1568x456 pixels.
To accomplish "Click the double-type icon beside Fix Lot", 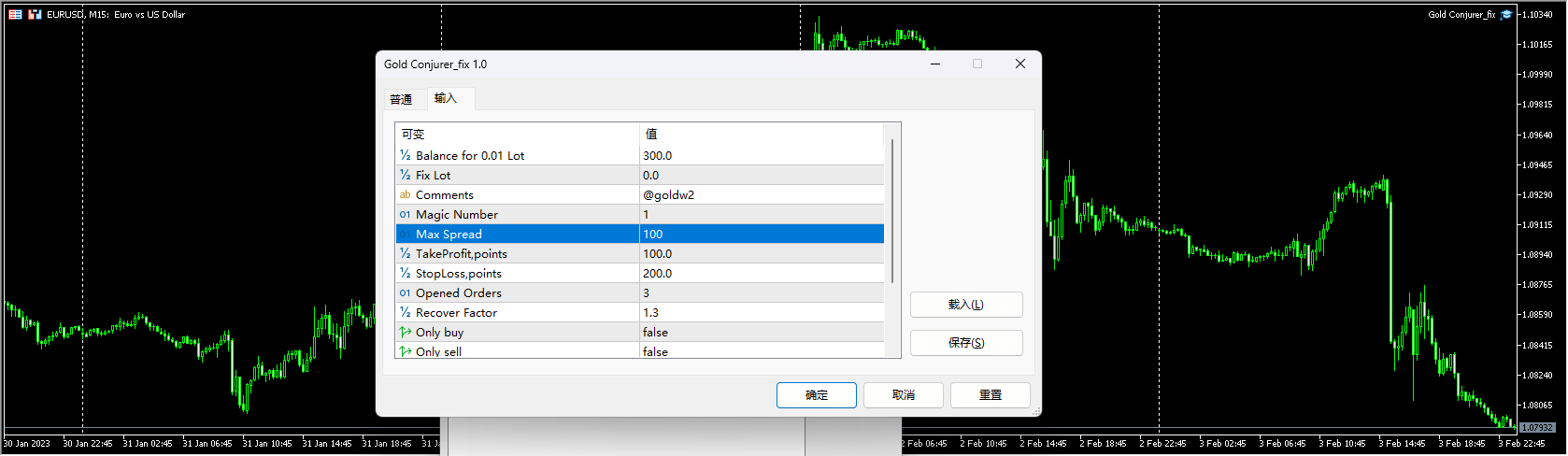I will (405, 176).
